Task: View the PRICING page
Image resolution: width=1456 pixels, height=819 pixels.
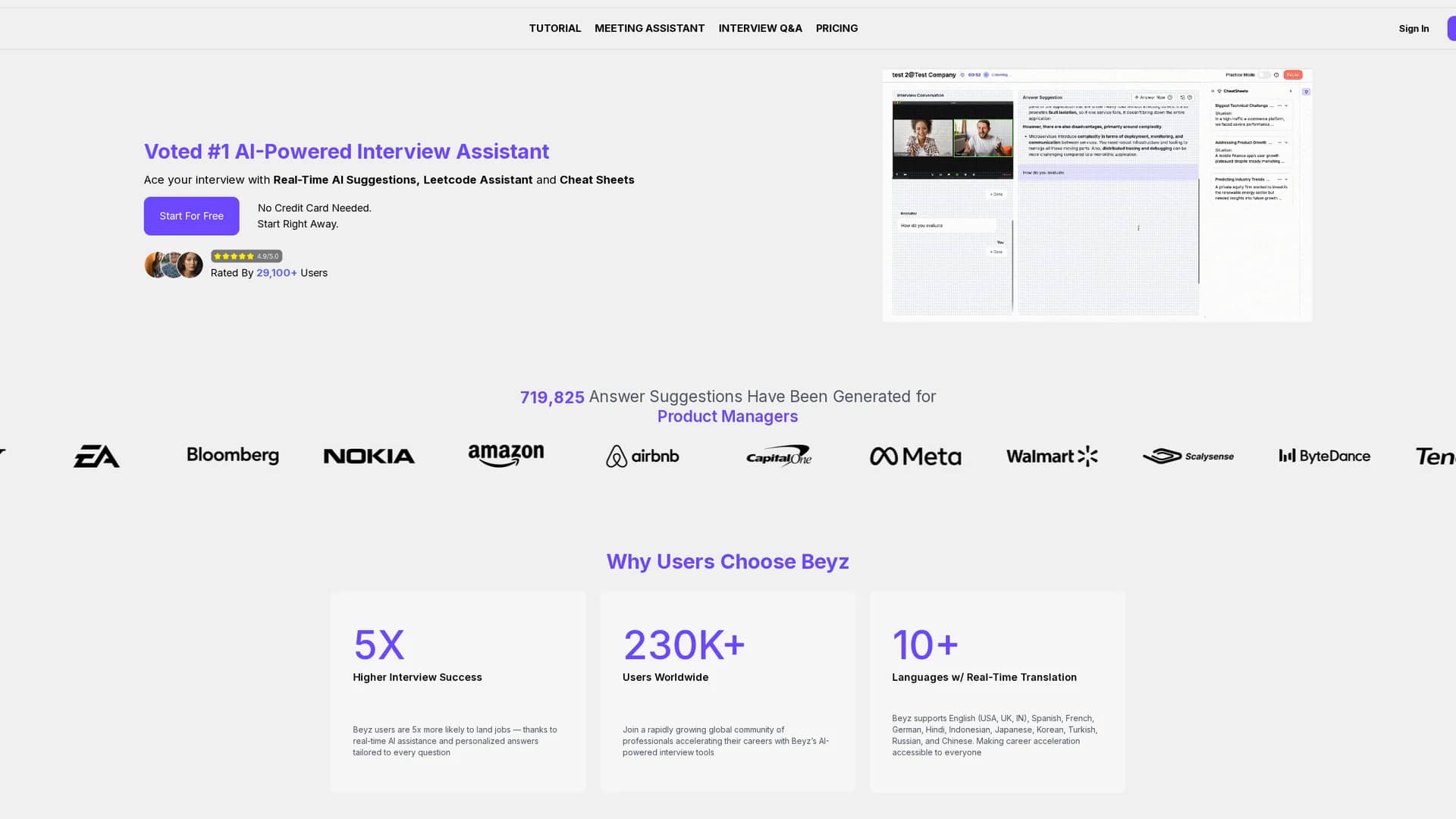Action: pos(836,28)
